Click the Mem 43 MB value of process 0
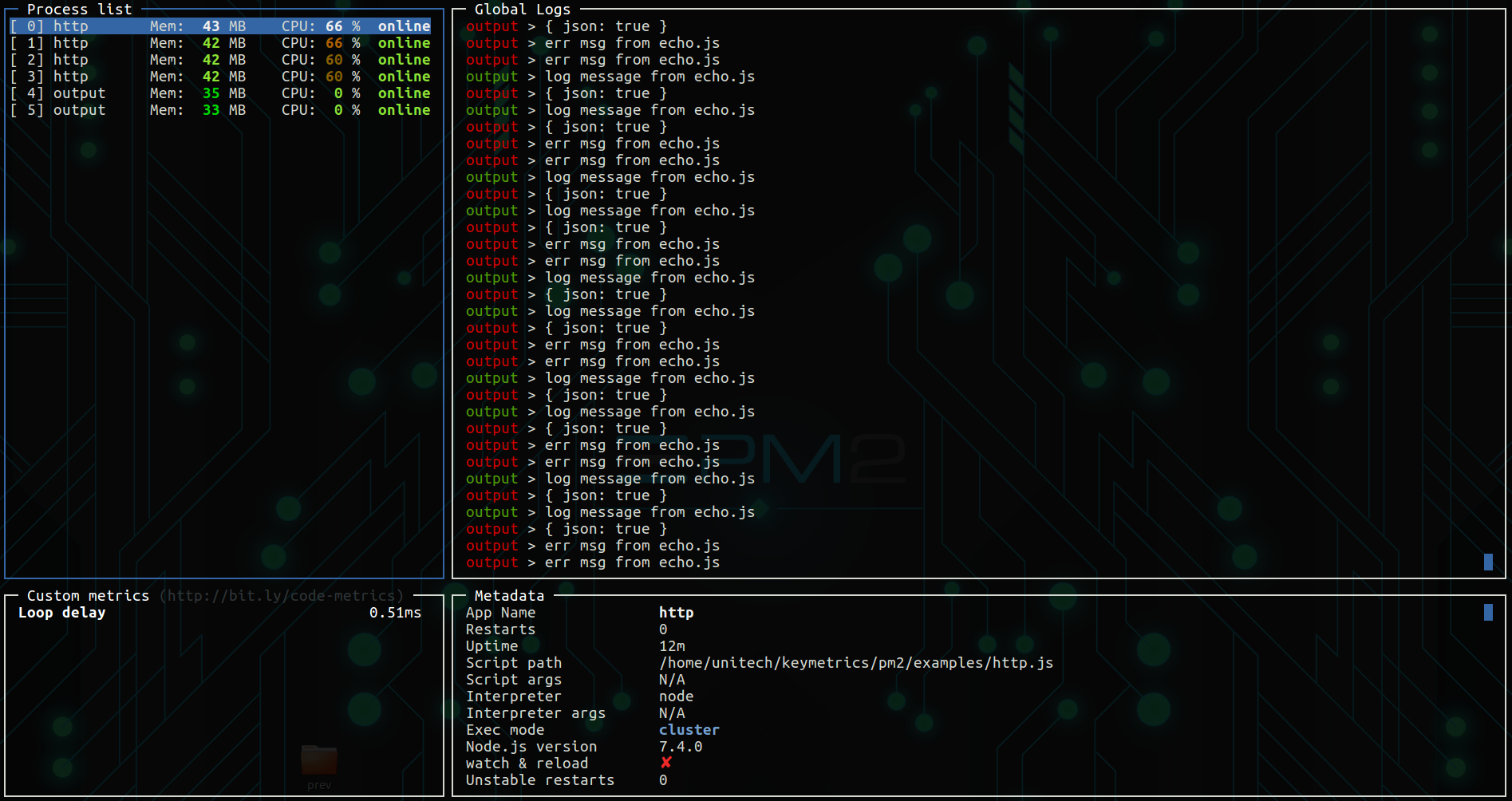 210,26
